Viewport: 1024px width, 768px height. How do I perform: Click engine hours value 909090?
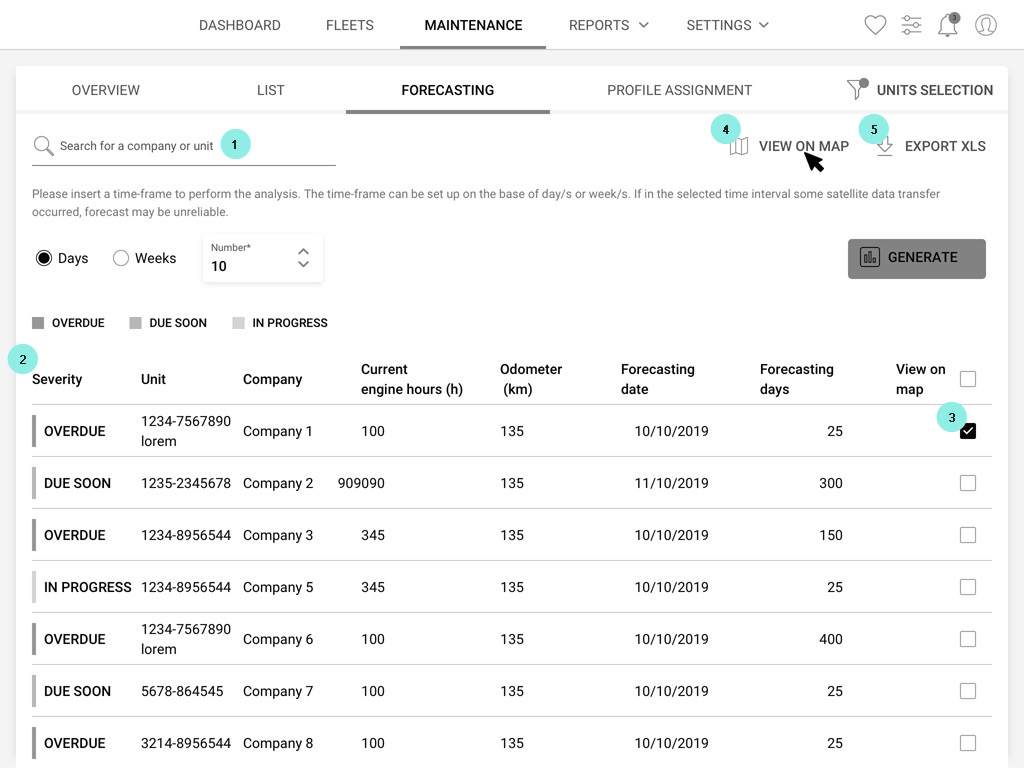tap(361, 483)
